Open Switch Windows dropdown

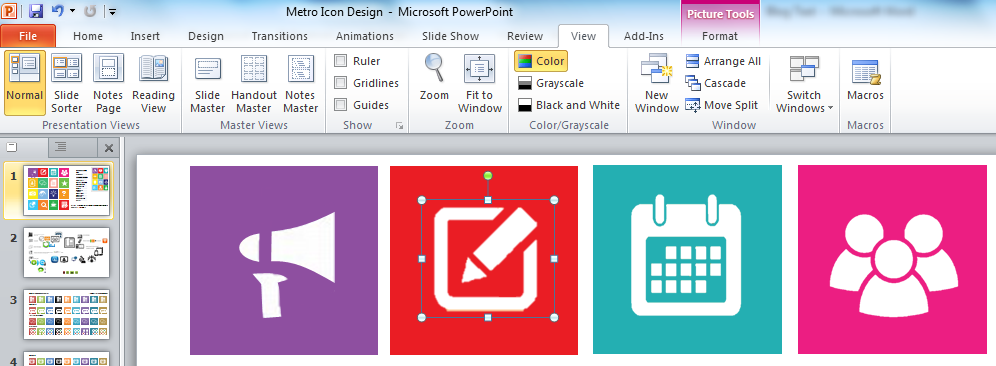(804, 83)
